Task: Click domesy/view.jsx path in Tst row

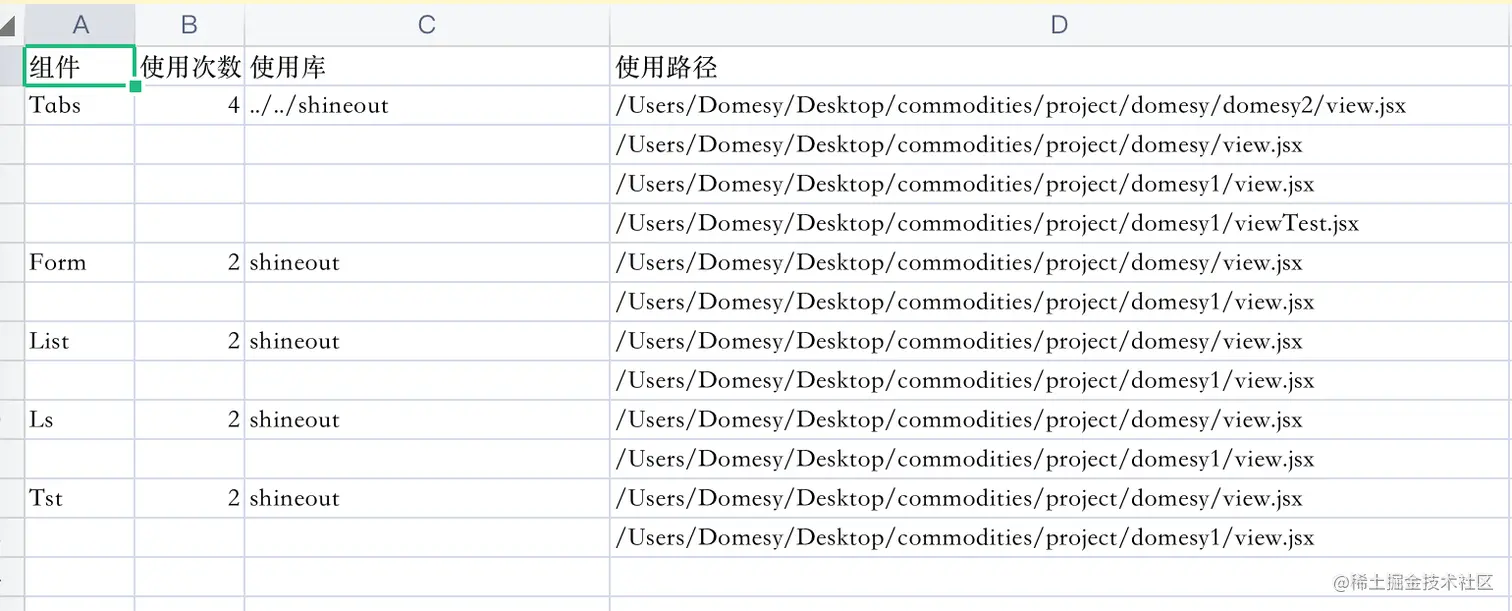Action: tap(1060, 498)
